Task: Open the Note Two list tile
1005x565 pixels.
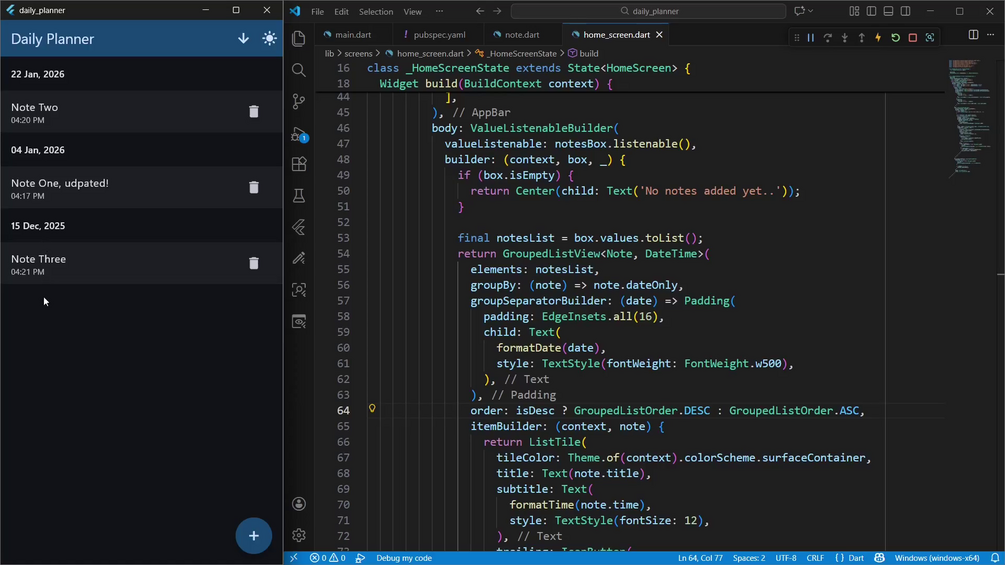Action: [141, 112]
